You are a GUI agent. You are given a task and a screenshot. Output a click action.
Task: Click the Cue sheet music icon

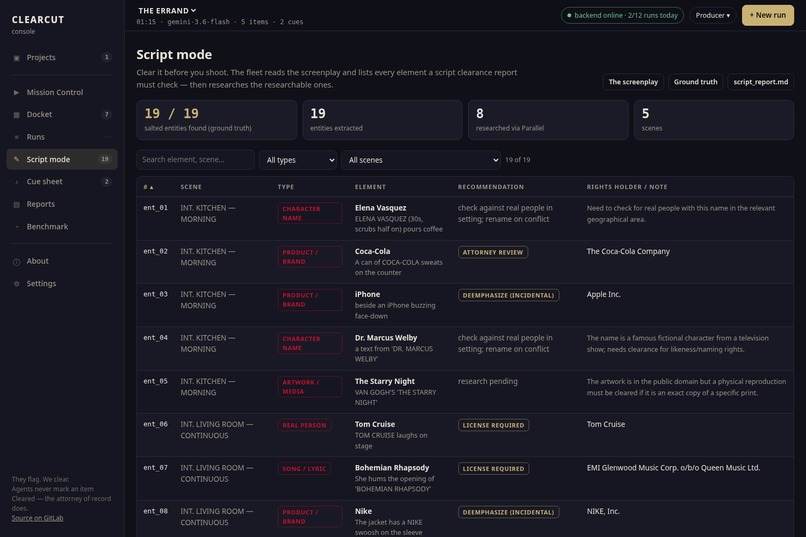point(16,182)
